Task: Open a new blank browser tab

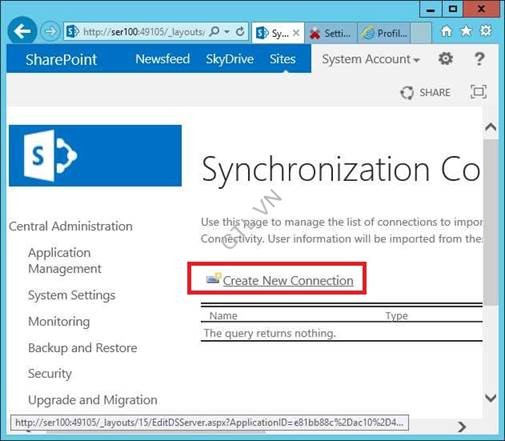Action: click(x=421, y=33)
